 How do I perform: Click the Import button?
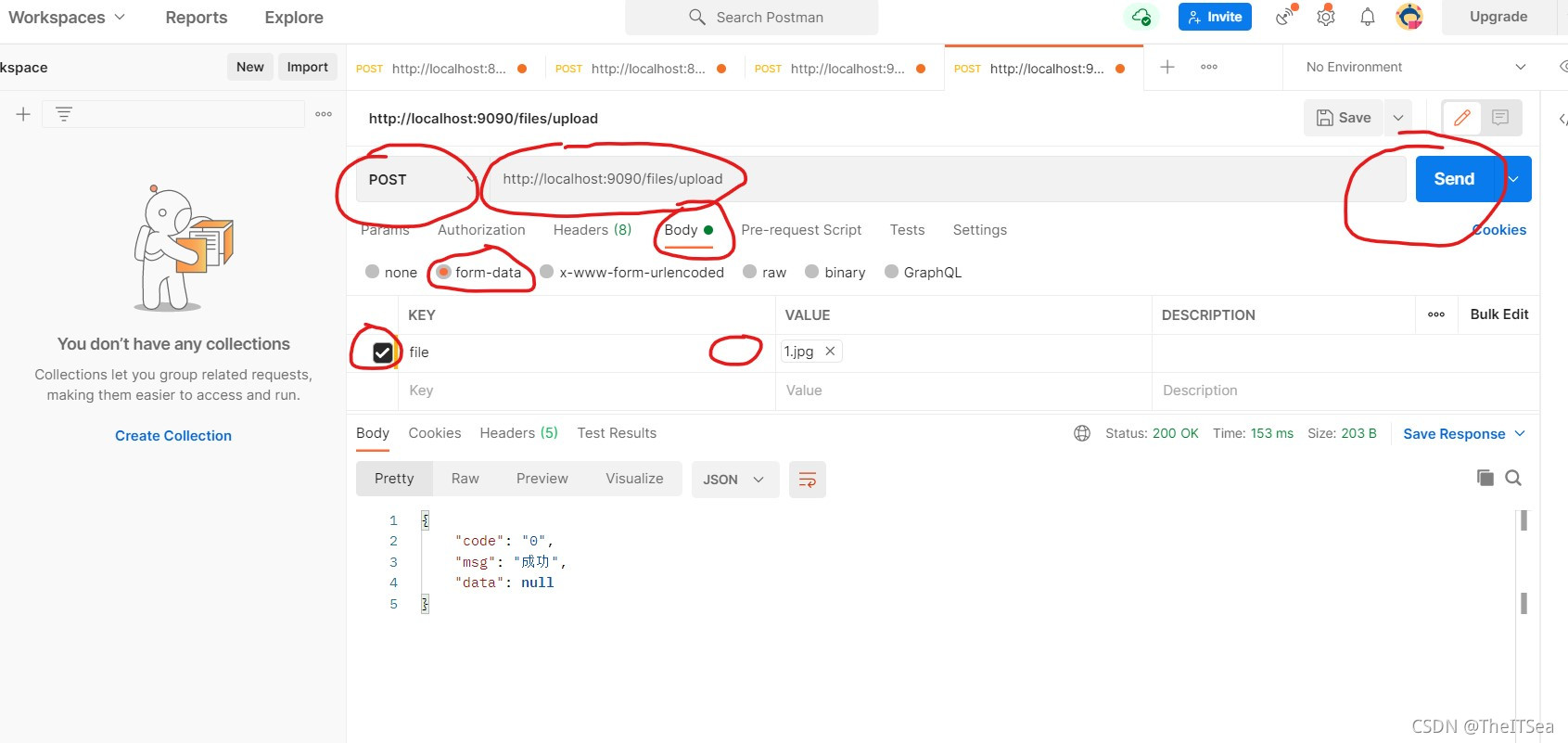tap(308, 67)
